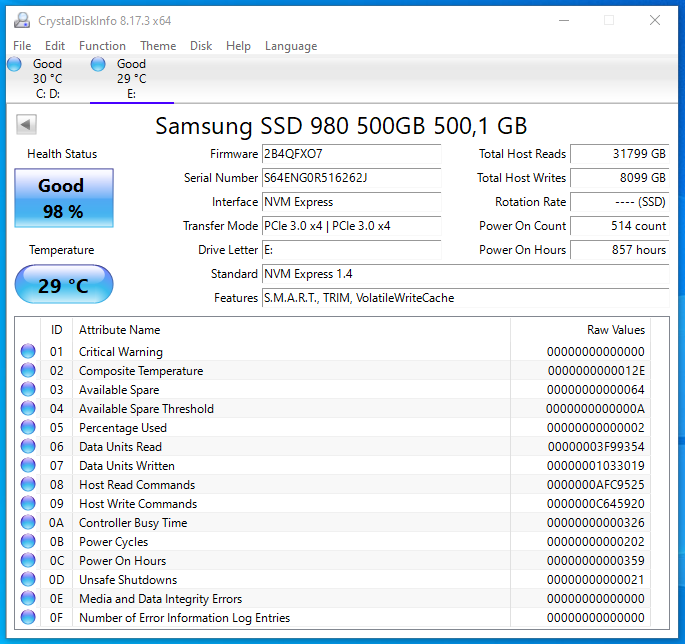
Task: Click status orb for Power On Hours attribute row
Action: tap(28, 561)
